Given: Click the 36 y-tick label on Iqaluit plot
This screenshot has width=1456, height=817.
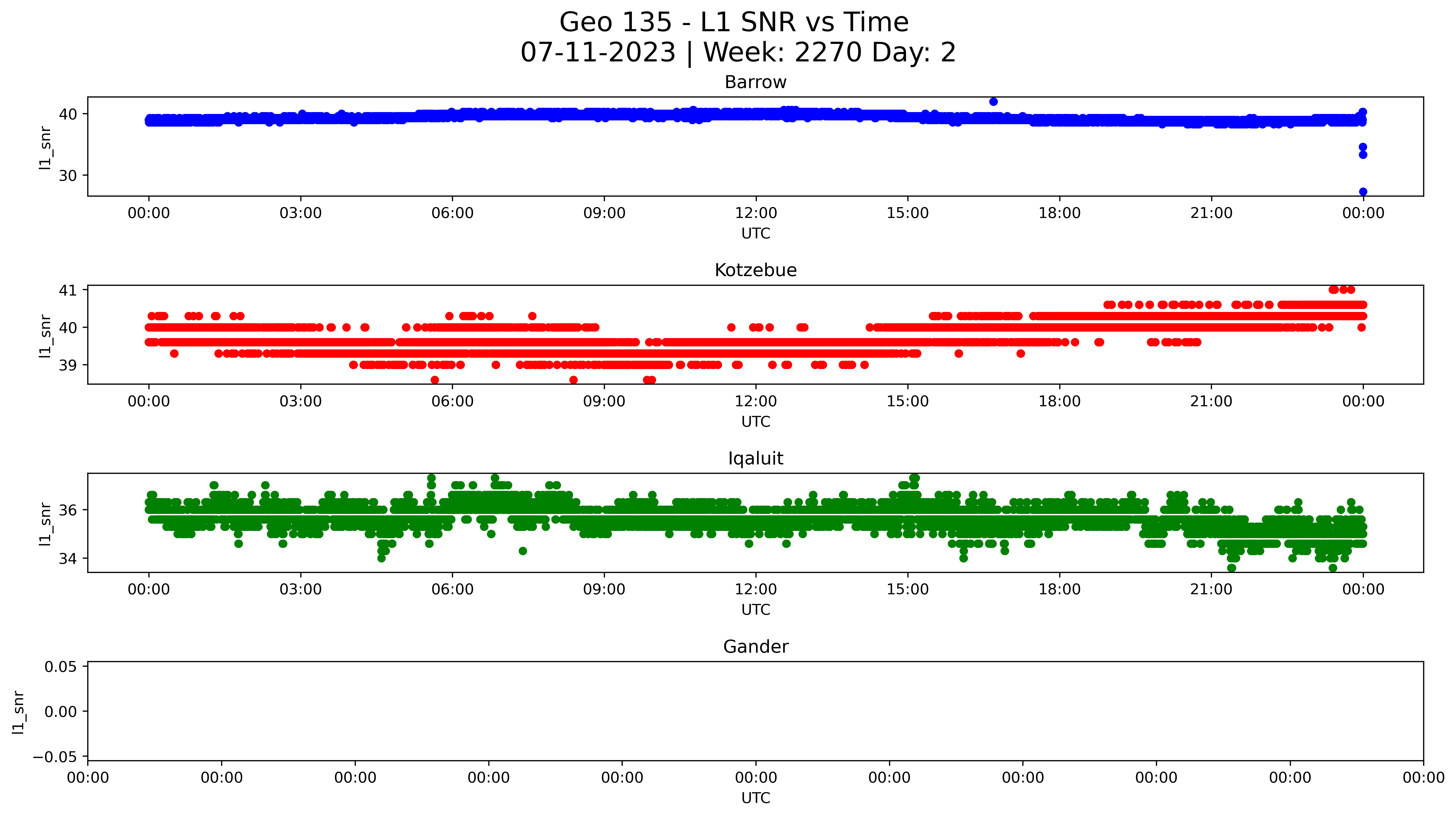Looking at the screenshot, I should [68, 510].
